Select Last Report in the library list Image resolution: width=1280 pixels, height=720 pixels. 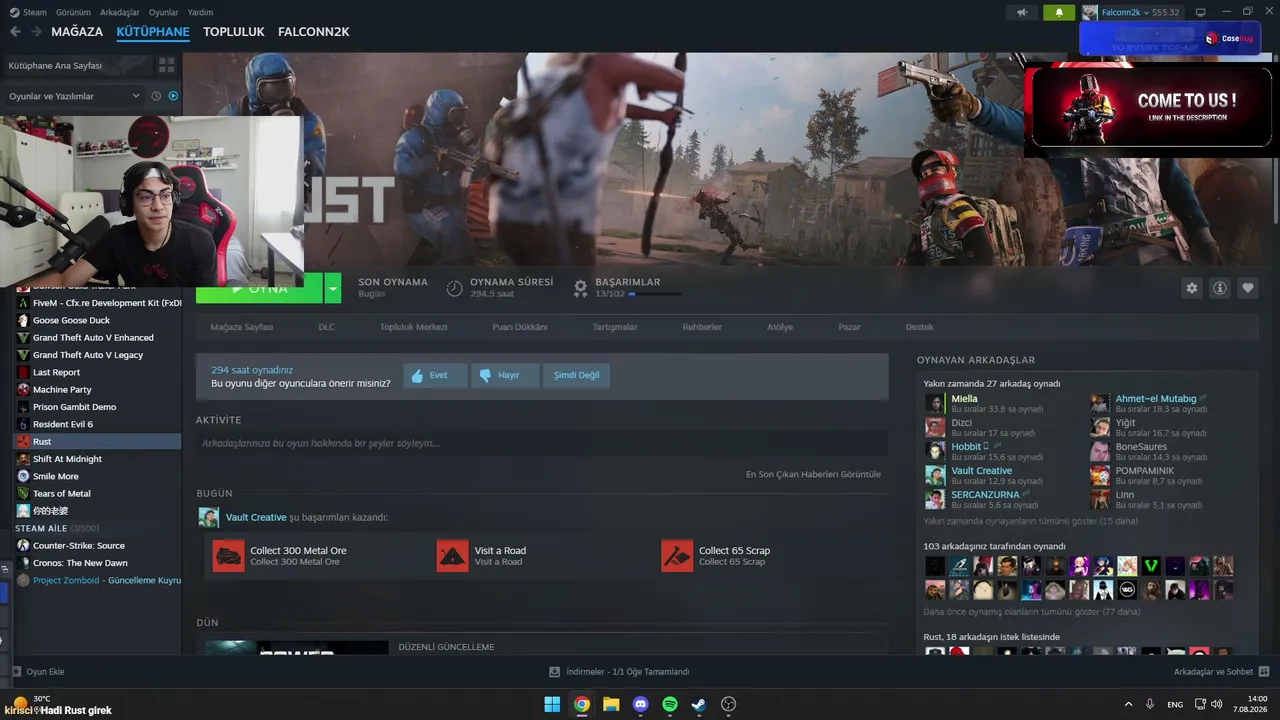[98, 372]
